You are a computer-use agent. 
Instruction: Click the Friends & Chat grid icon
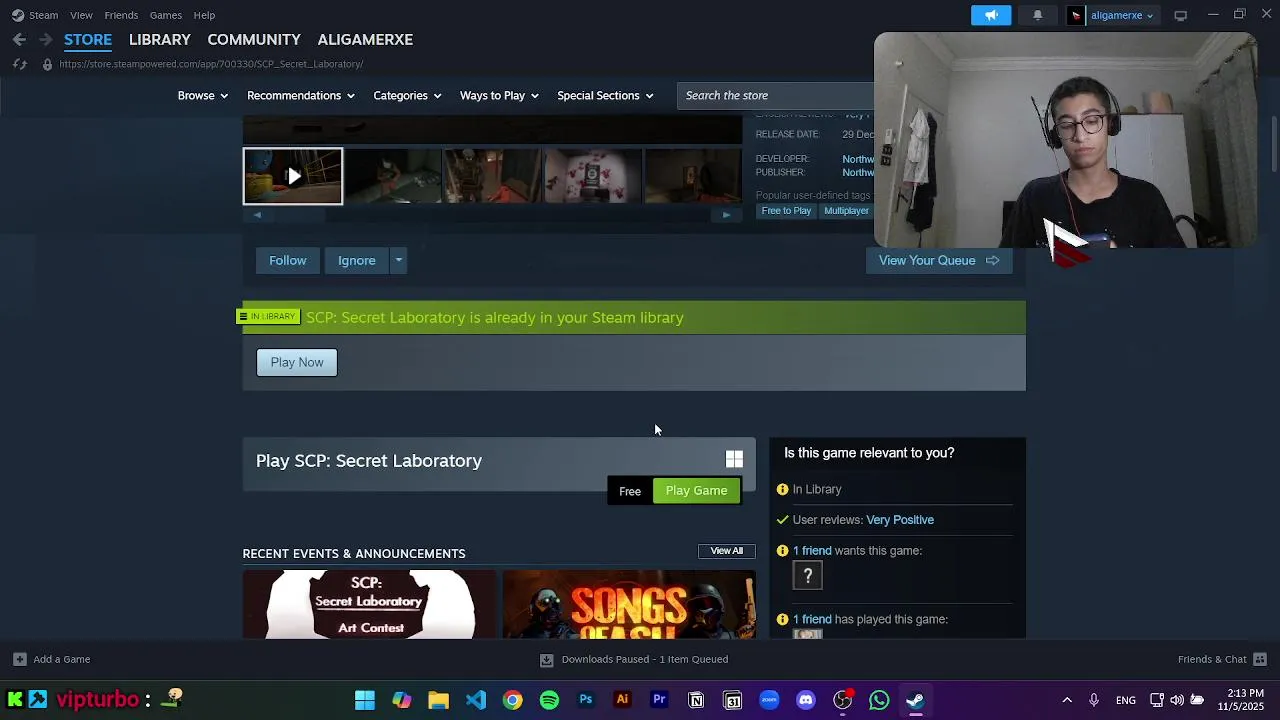[x=1260, y=659]
